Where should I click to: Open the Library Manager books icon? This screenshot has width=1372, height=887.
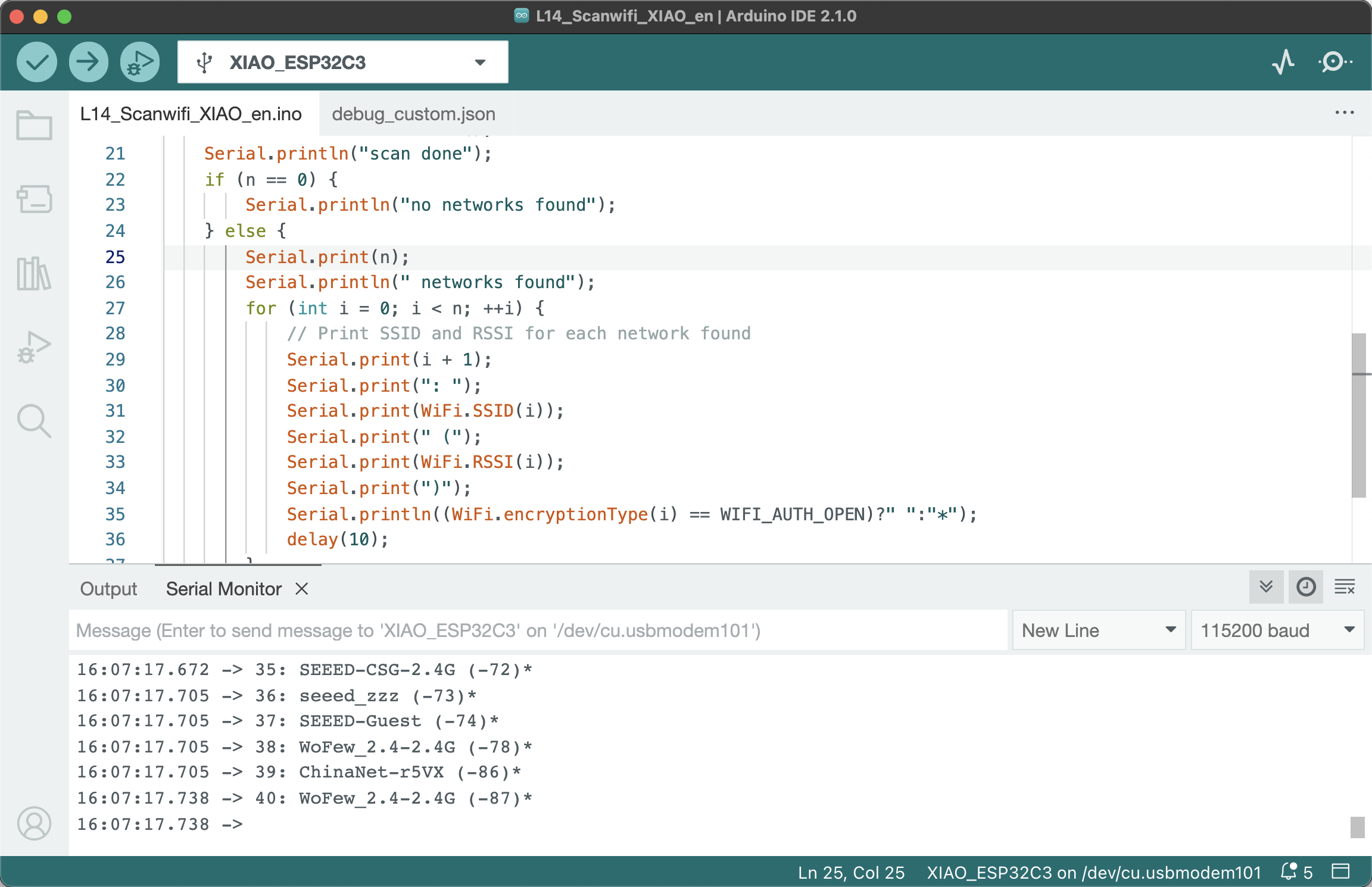tap(34, 273)
